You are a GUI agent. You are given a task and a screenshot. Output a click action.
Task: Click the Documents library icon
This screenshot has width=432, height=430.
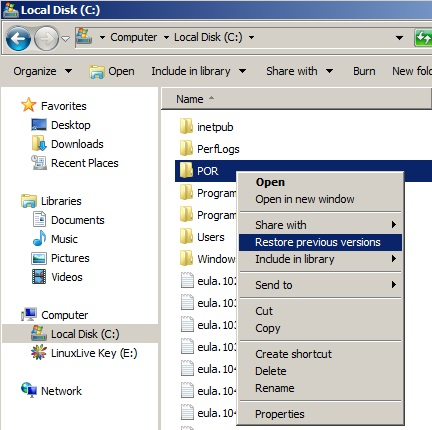click(39, 219)
